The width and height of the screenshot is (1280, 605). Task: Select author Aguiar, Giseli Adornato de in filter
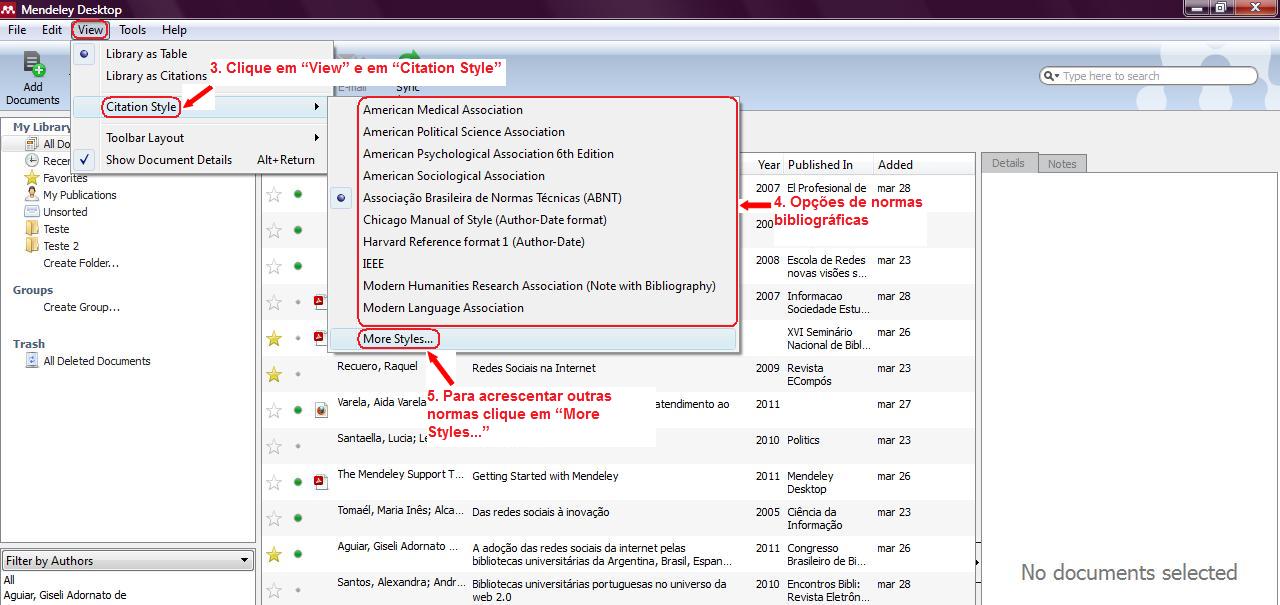(x=65, y=595)
